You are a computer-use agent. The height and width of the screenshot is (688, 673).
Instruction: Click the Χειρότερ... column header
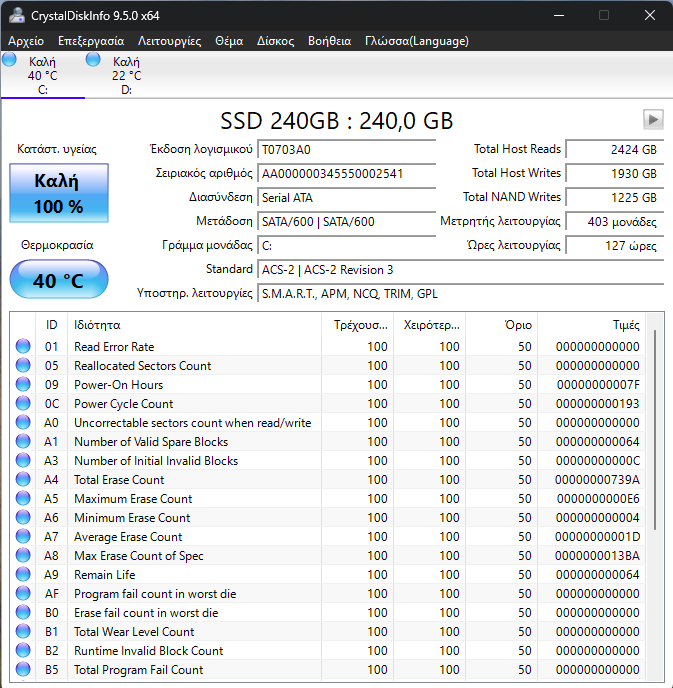coord(430,325)
